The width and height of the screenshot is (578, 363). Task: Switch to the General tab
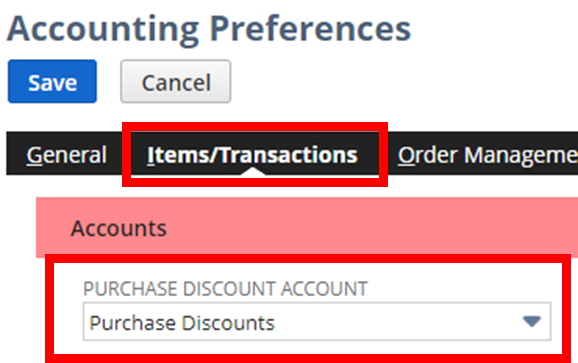67,155
